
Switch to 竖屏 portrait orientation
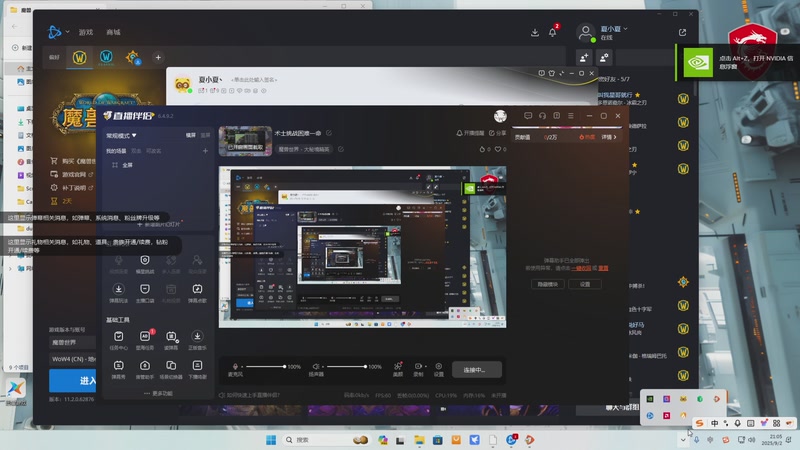205,135
